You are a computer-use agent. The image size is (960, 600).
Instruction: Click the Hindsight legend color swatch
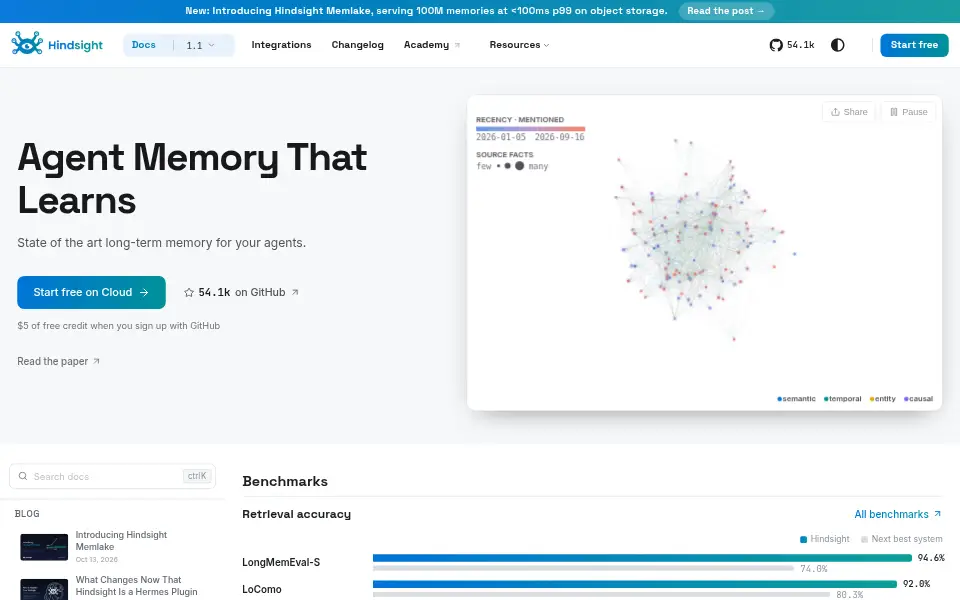tap(803, 539)
